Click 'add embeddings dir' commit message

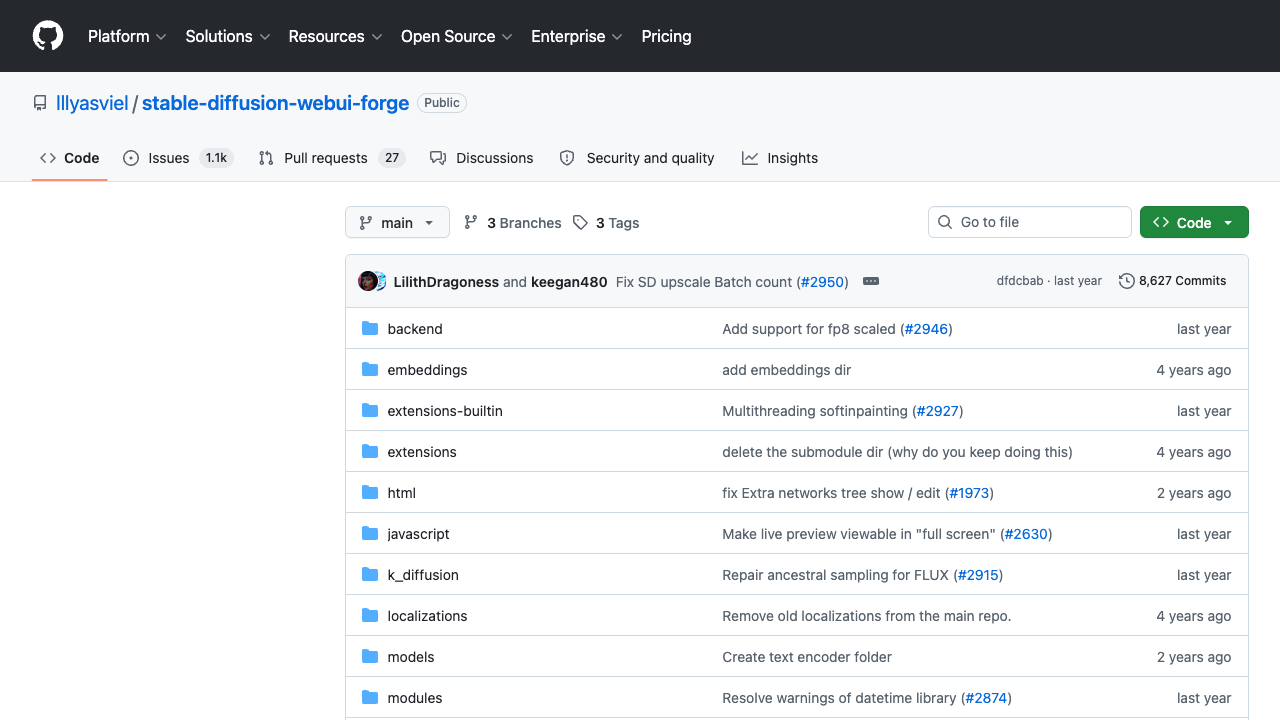[787, 370]
